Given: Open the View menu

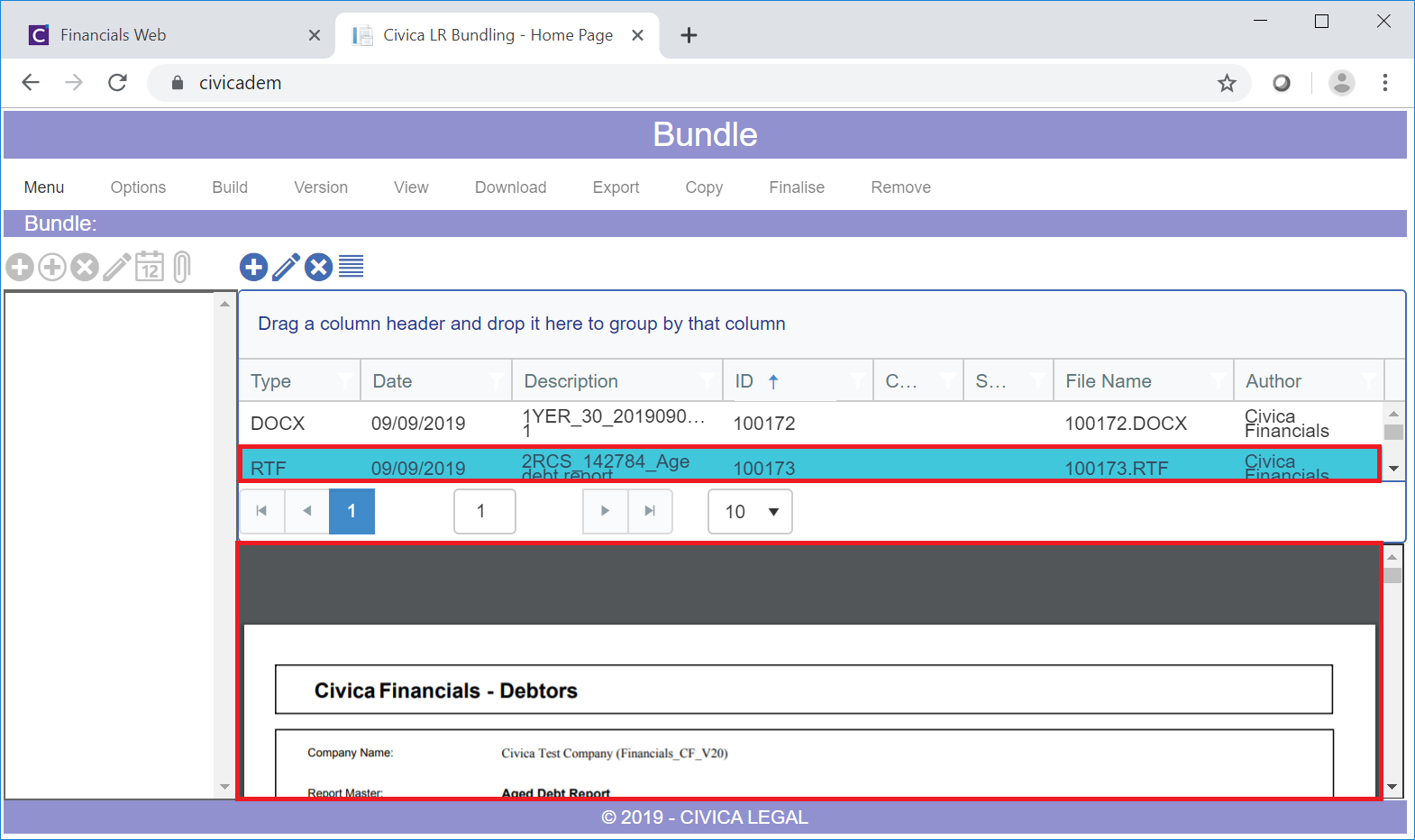Looking at the screenshot, I should pyautogui.click(x=411, y=187).
